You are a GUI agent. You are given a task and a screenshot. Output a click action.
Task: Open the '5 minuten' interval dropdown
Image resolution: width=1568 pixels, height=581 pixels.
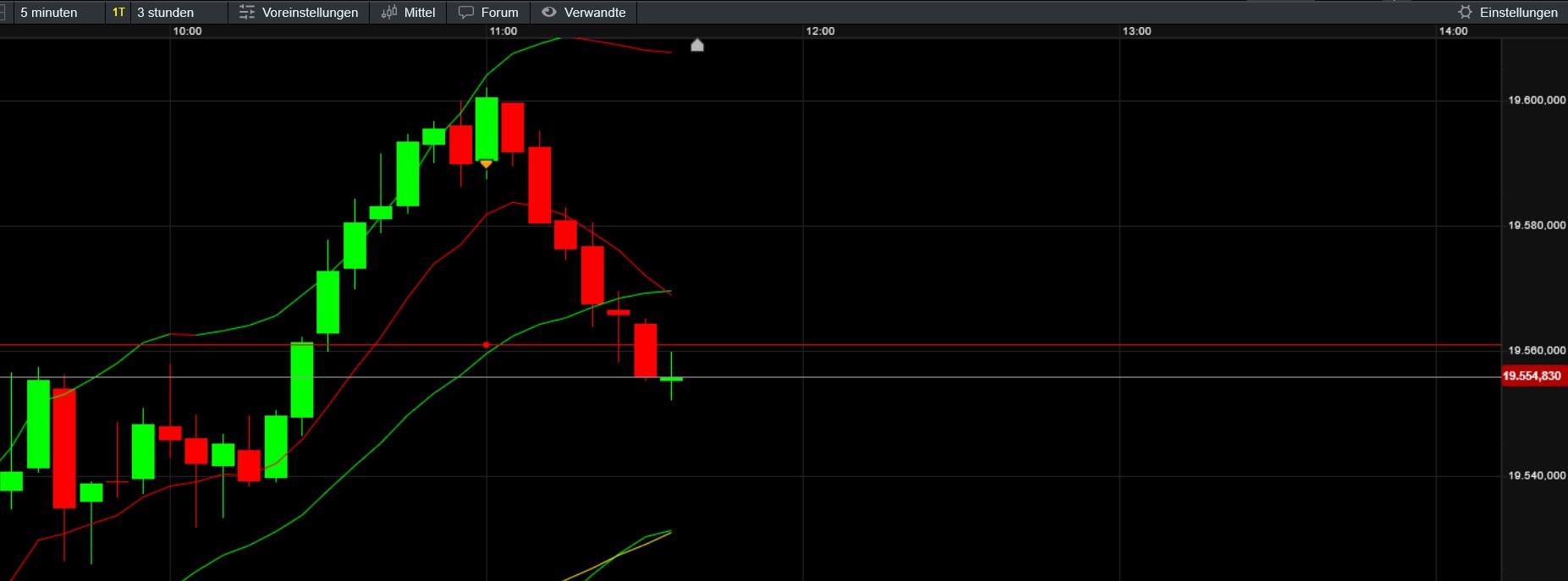[x=58, y=12]
